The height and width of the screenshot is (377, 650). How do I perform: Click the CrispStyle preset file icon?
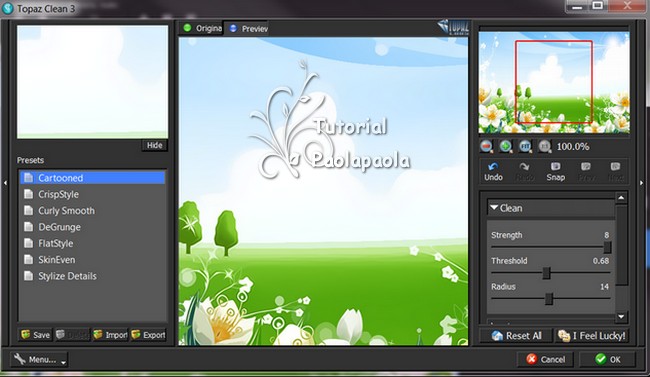pos(29,194)
